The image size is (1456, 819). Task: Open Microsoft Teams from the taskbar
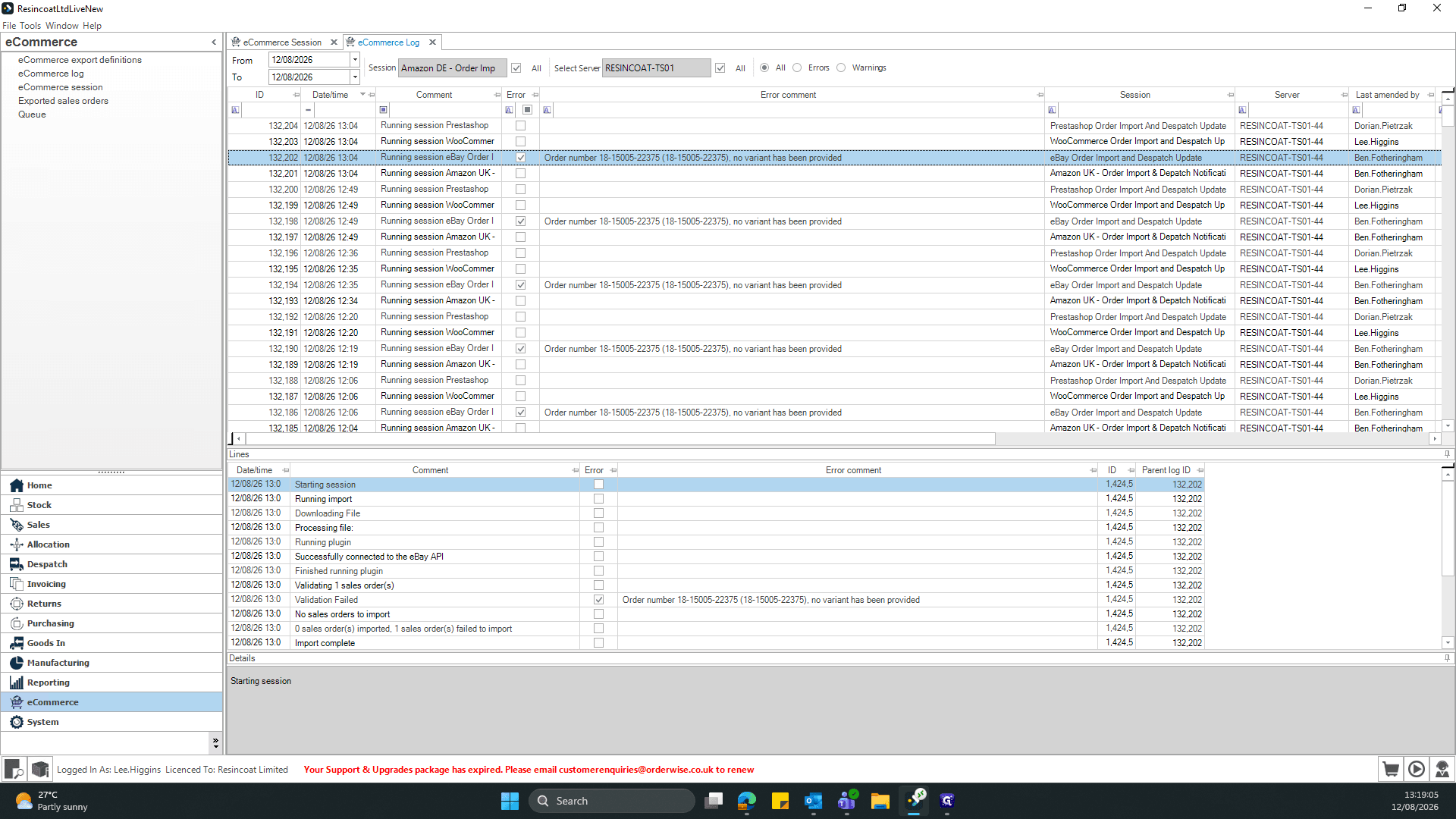click(847, 801)
